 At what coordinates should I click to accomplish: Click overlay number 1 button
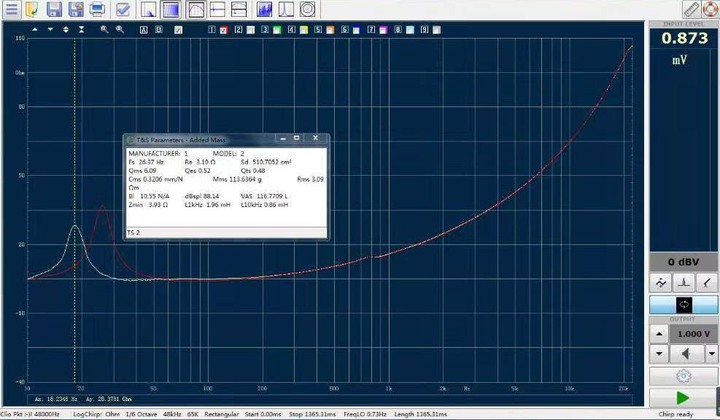click(212, 30)
